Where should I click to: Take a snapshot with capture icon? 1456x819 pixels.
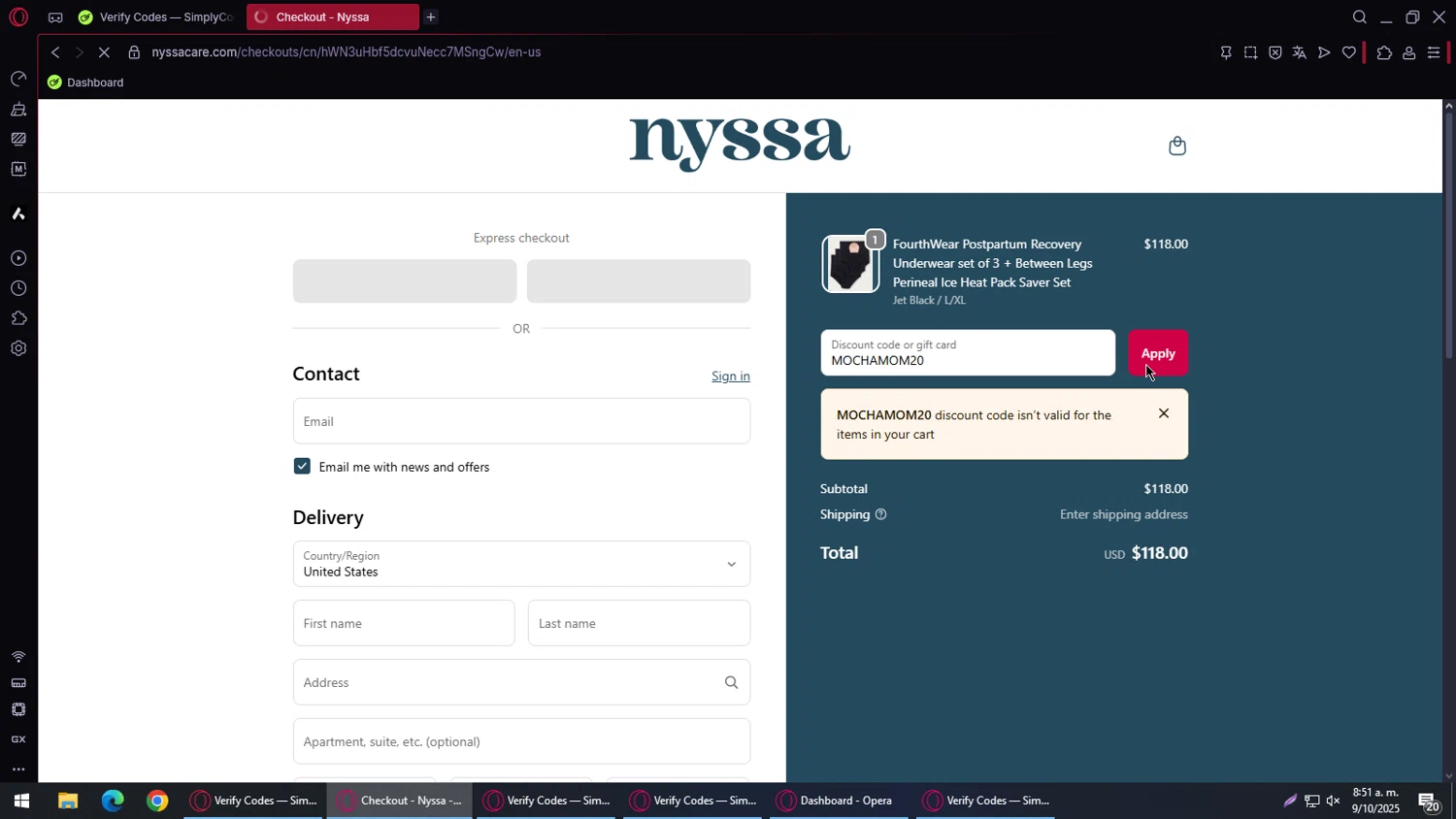(x=1250, y=52)
